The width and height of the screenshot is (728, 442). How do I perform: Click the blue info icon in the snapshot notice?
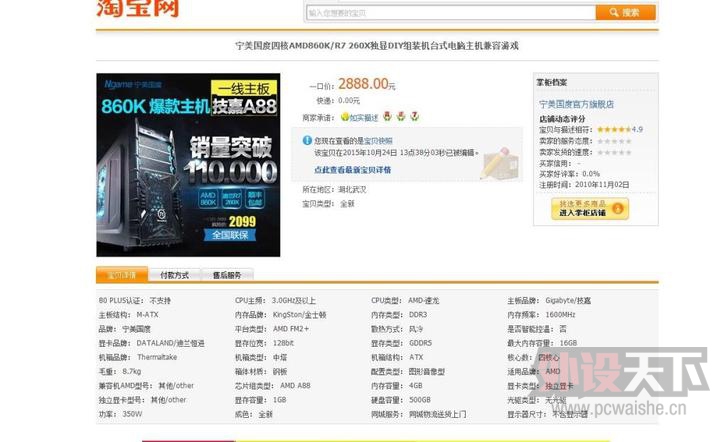307,140
